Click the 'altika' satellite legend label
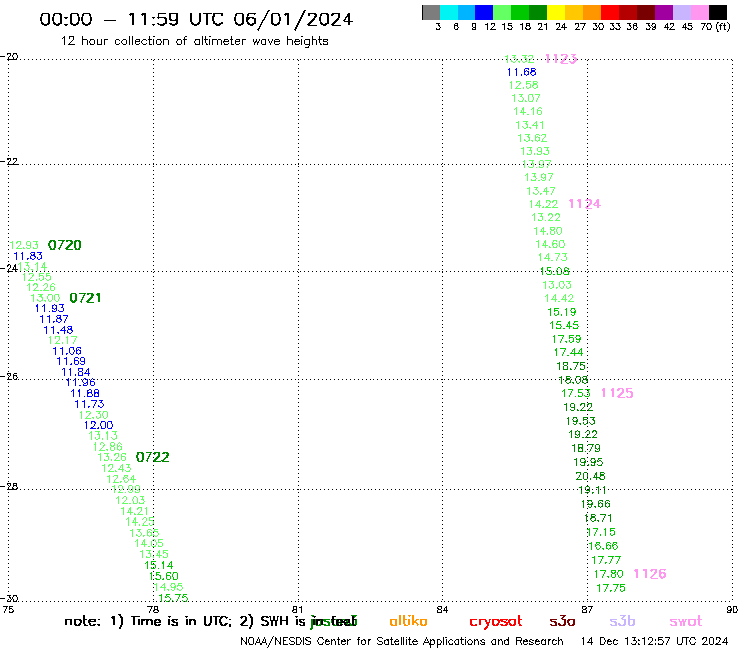 pyautogui.click(x=408, y=621)
